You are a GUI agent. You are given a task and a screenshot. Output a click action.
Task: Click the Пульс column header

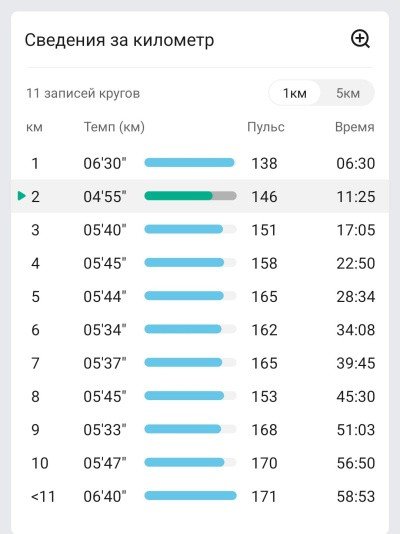pyautogui.click(x=266, y=127)
